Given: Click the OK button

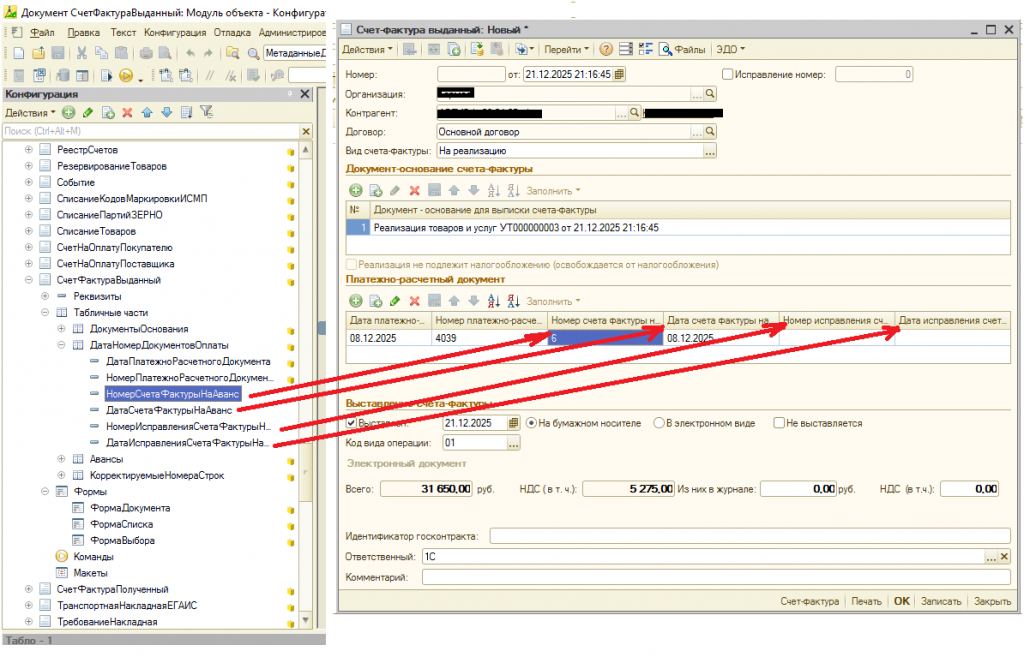Looking at the screenshot, I should (x=902, y=601).
